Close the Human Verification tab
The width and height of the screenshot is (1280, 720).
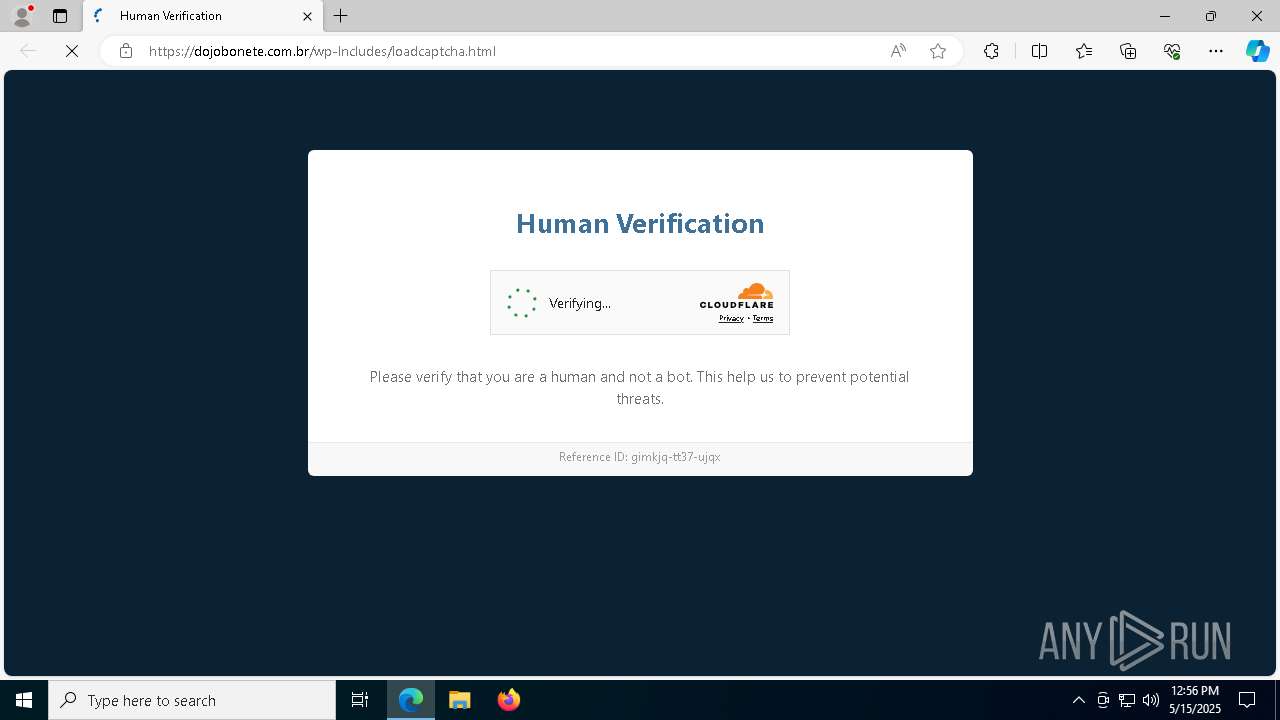pyautogui.click(x=307, y=16)
